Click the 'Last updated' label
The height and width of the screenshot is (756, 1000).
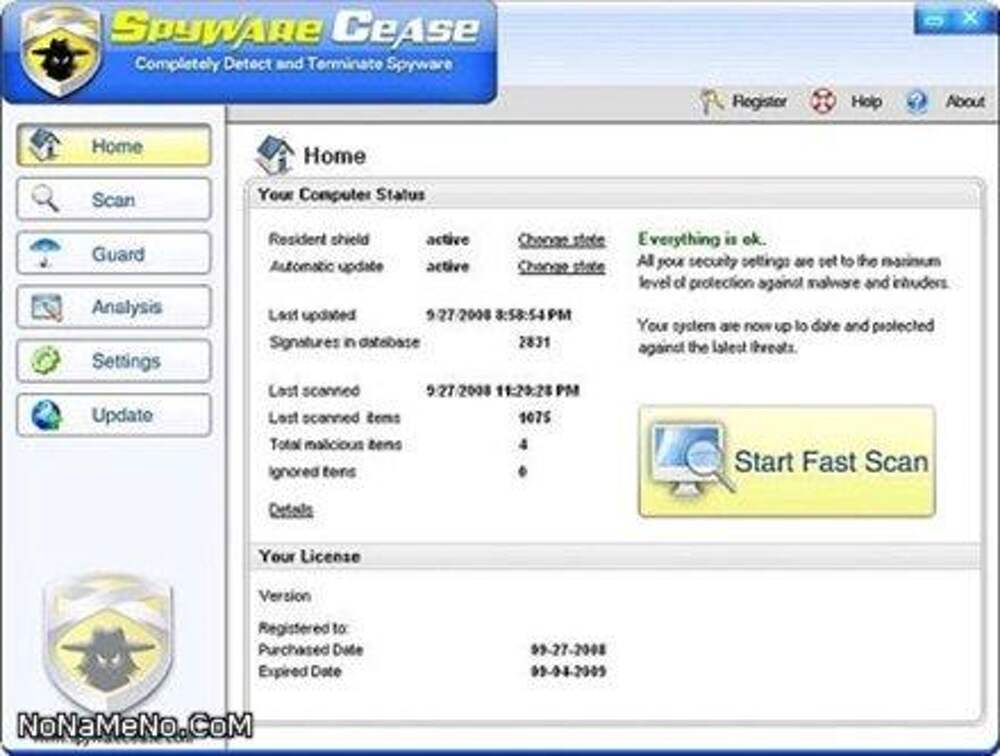(312, 315)
